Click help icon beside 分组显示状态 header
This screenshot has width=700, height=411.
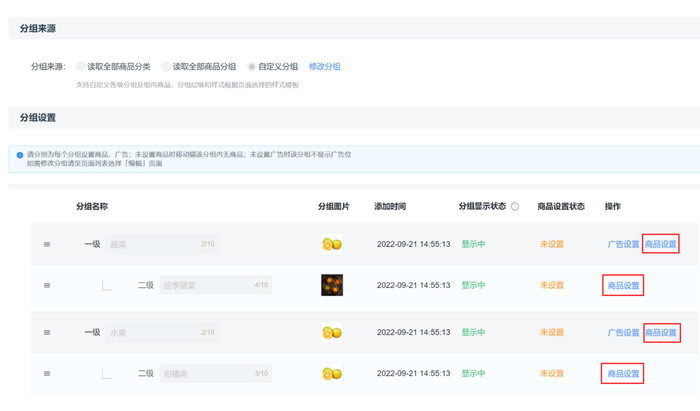(515, 206)
